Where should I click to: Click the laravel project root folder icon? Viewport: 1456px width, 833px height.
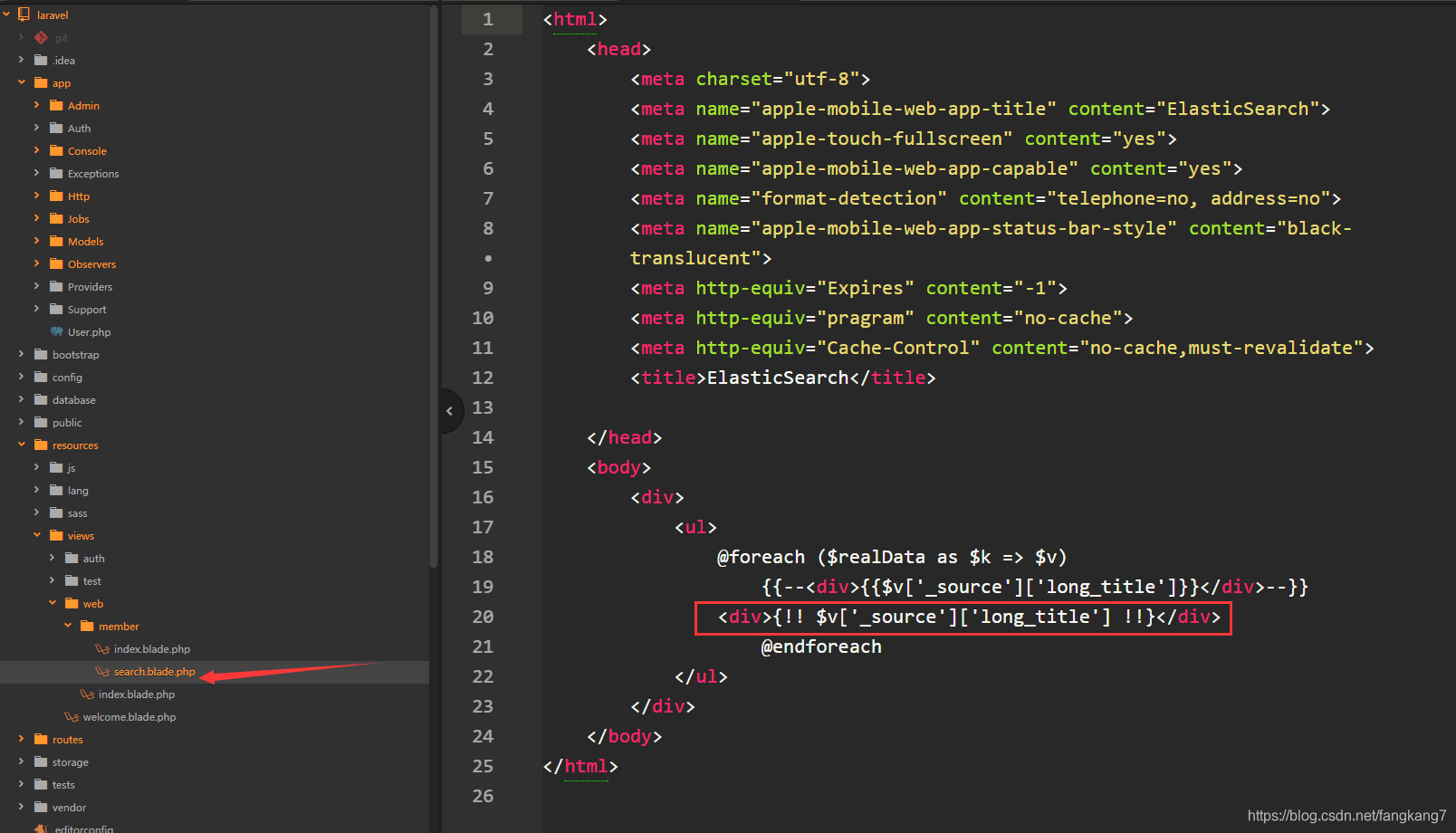(24, 14)
